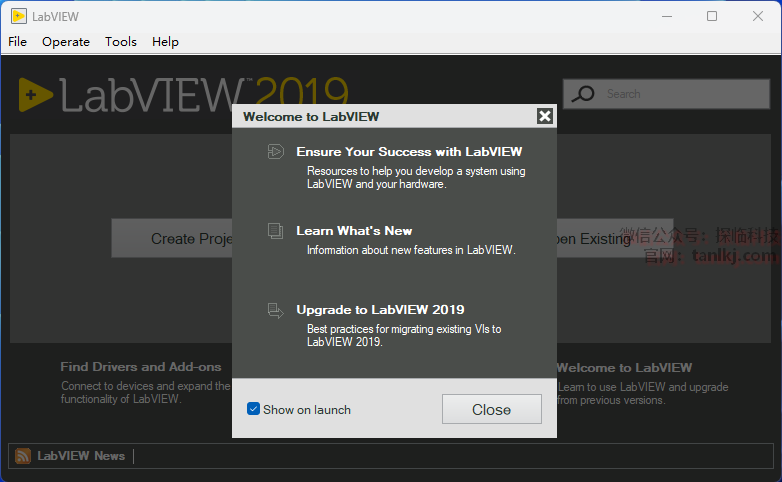Click the LabVIEW News label
Screen dimensions: 782x482
click(x=81, y=456)
